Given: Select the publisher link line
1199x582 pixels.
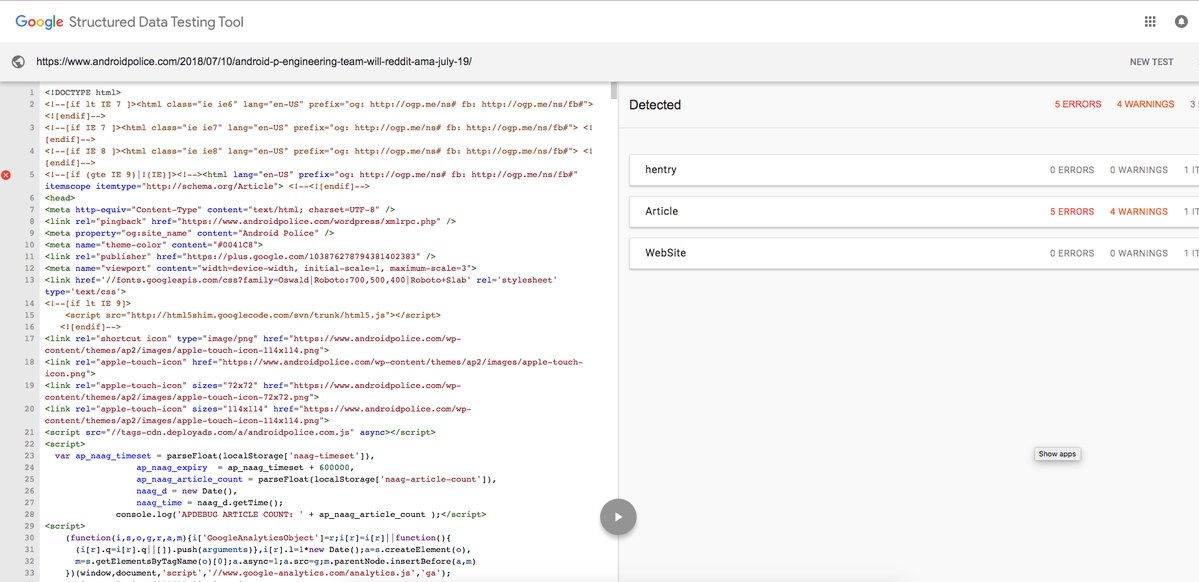Looking at the screenshot, I should [x=241, y=257].
